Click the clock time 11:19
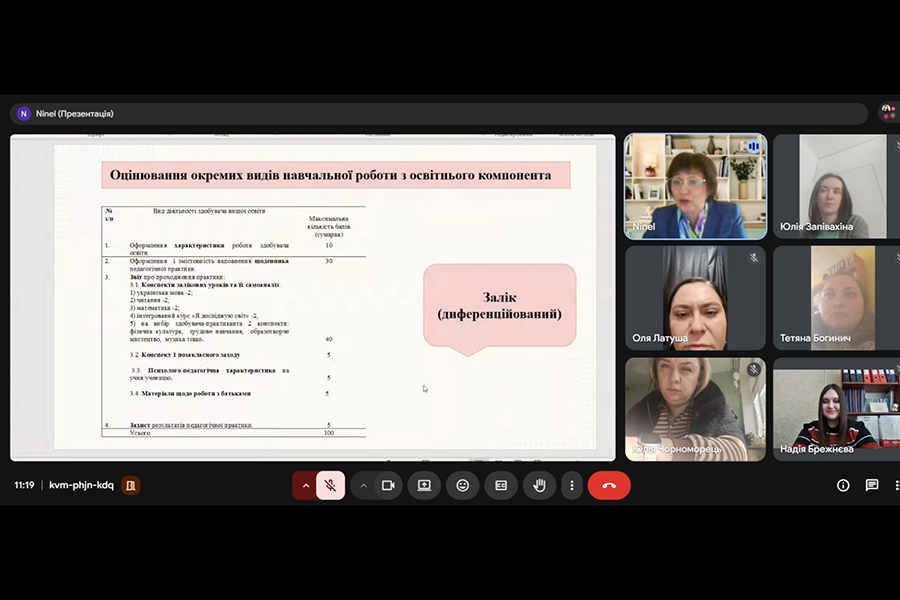Image resolution: width=900 pixels, height=600 pixels. click(24, 485)
